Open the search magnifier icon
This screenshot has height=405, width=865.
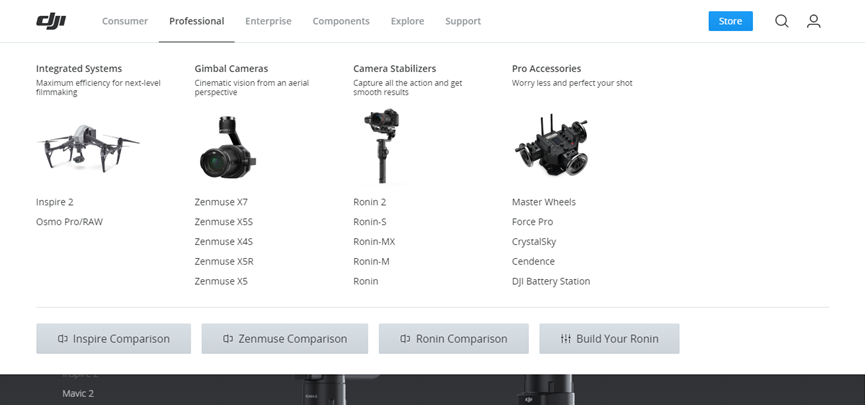(782, 21)
